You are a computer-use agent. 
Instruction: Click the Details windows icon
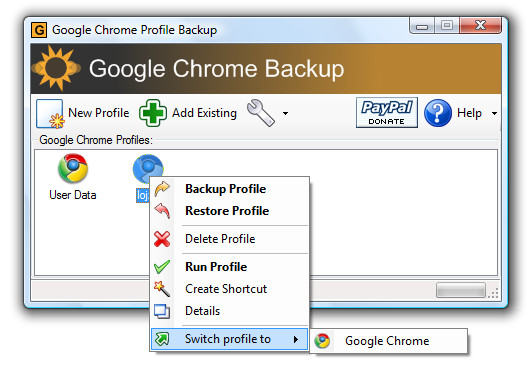pos(162,311)
